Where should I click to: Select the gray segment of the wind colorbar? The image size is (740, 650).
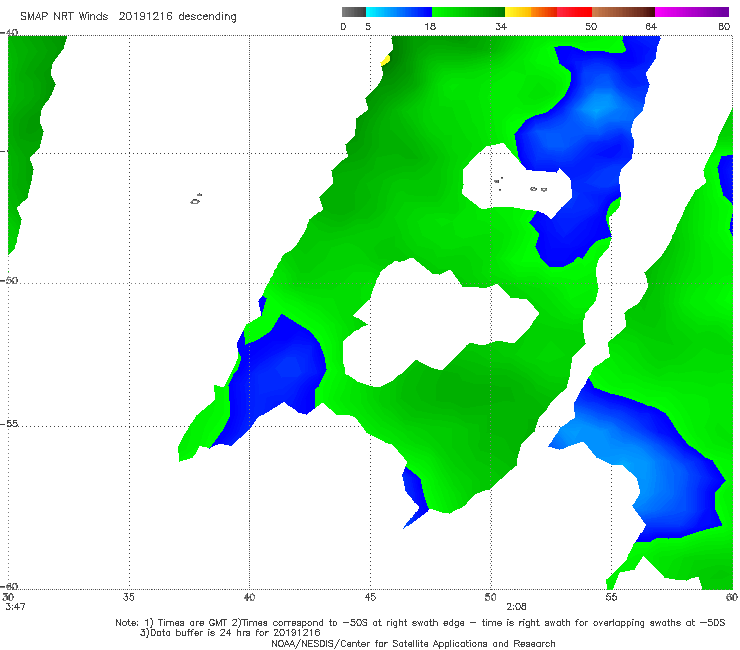(354, 12)
